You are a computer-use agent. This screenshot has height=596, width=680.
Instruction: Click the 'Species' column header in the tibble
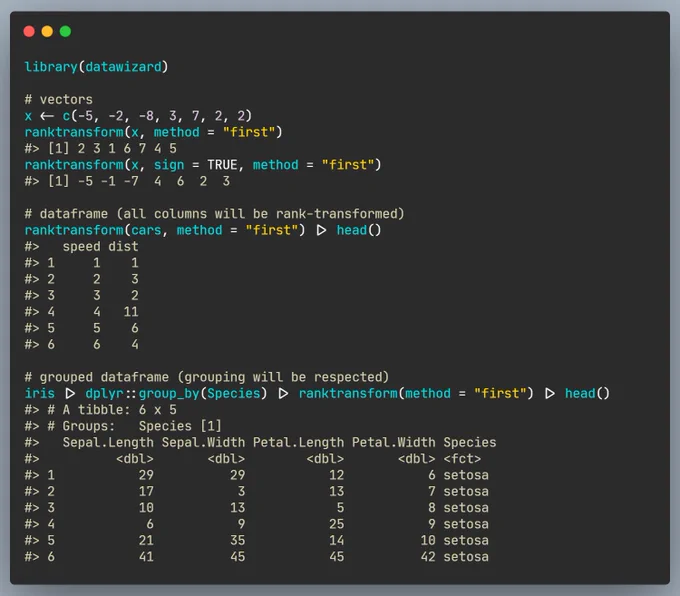point(470,442)
